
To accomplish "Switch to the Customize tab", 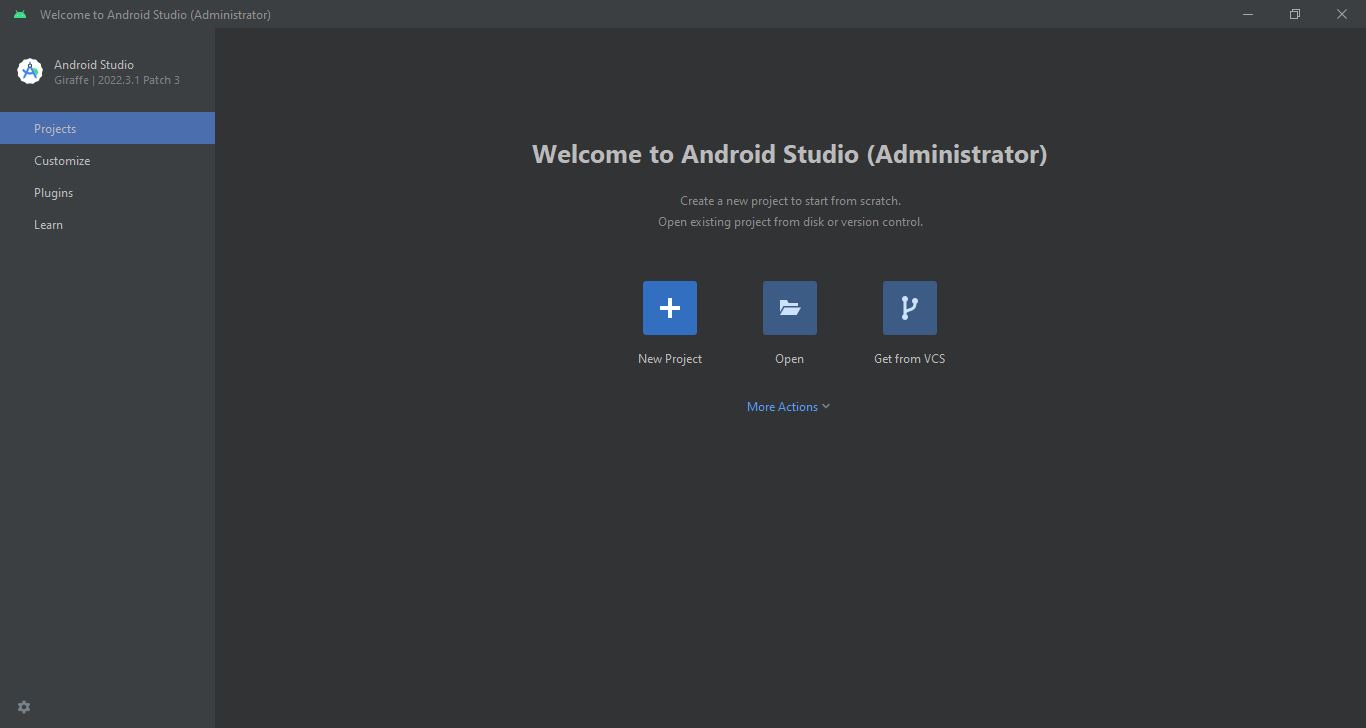I will pyautogui.click(x=107, y=160).
